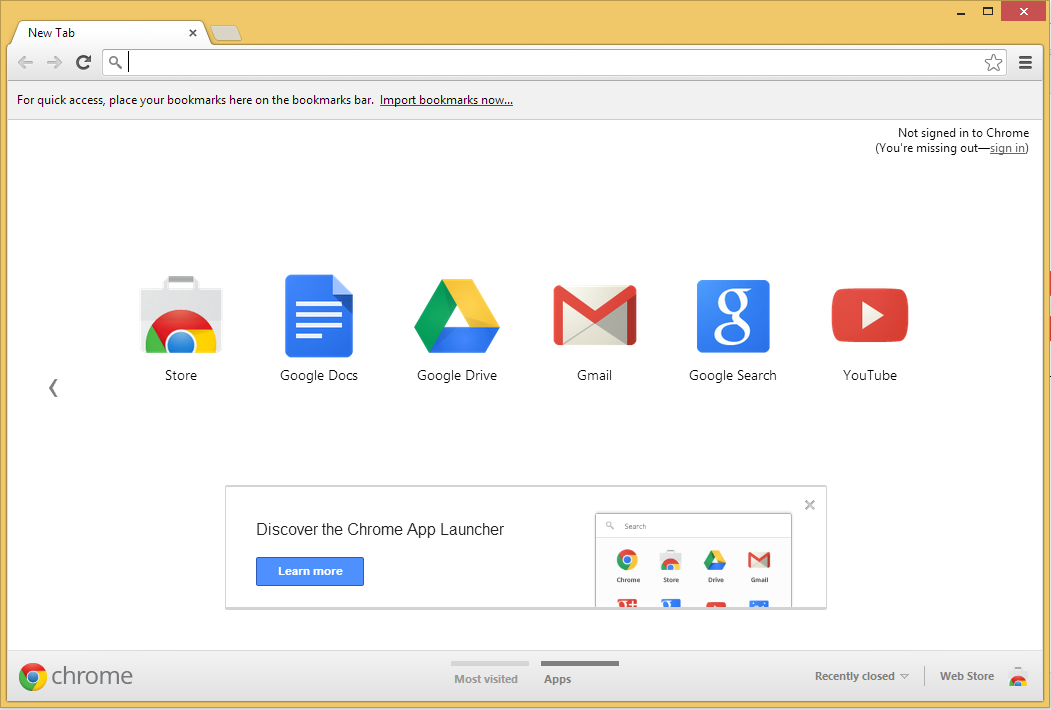Click the search magnifier in the omnibox

pos(115,62)
